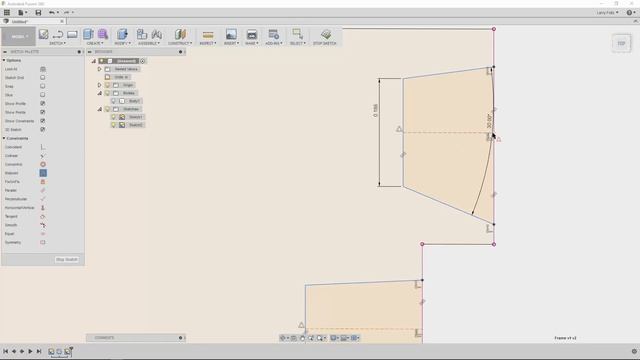Expand the Origin node in browser
The height and width of the screenshot is (360, 640).
[99, 85]
